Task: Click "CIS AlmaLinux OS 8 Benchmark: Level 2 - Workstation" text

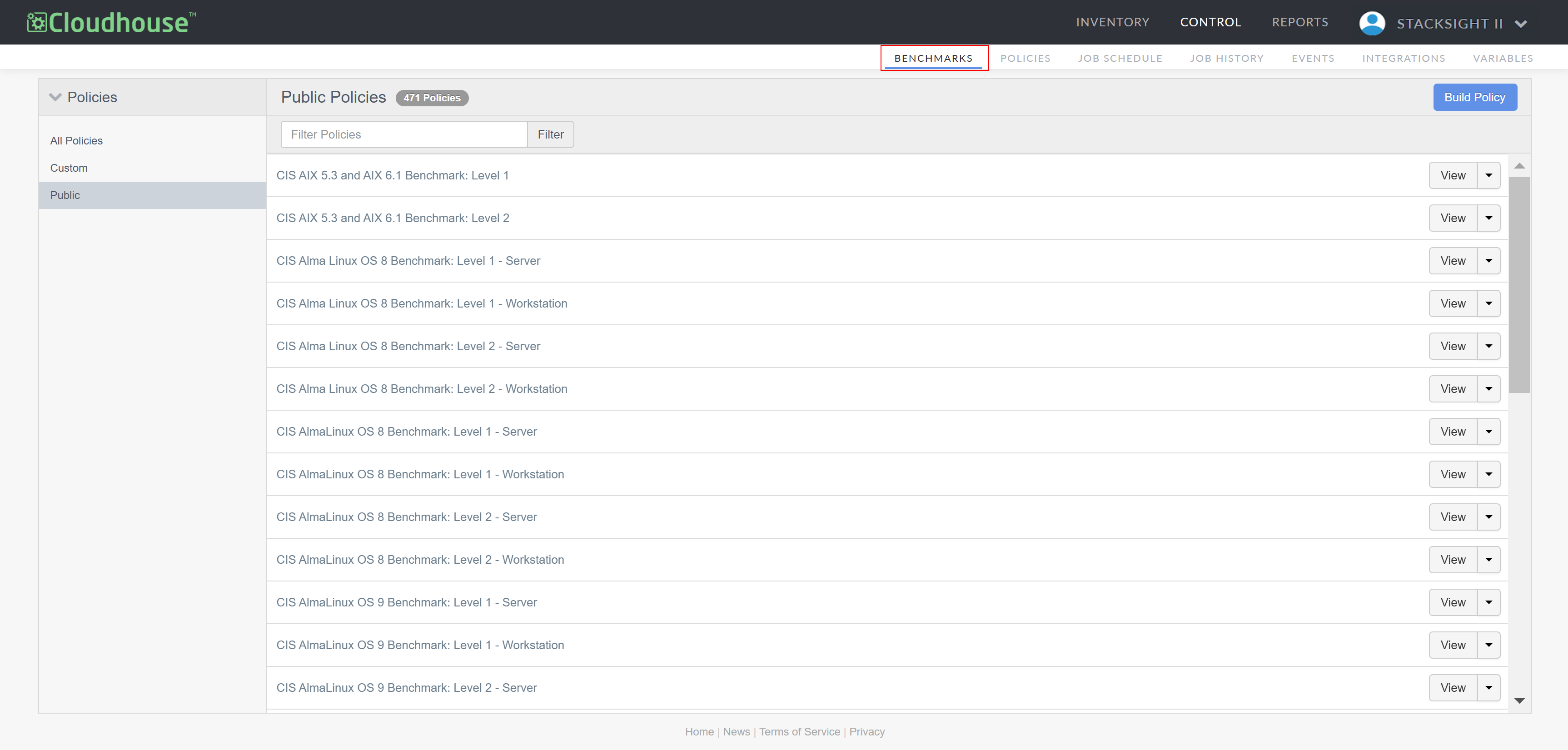Action: click(420, 560)
